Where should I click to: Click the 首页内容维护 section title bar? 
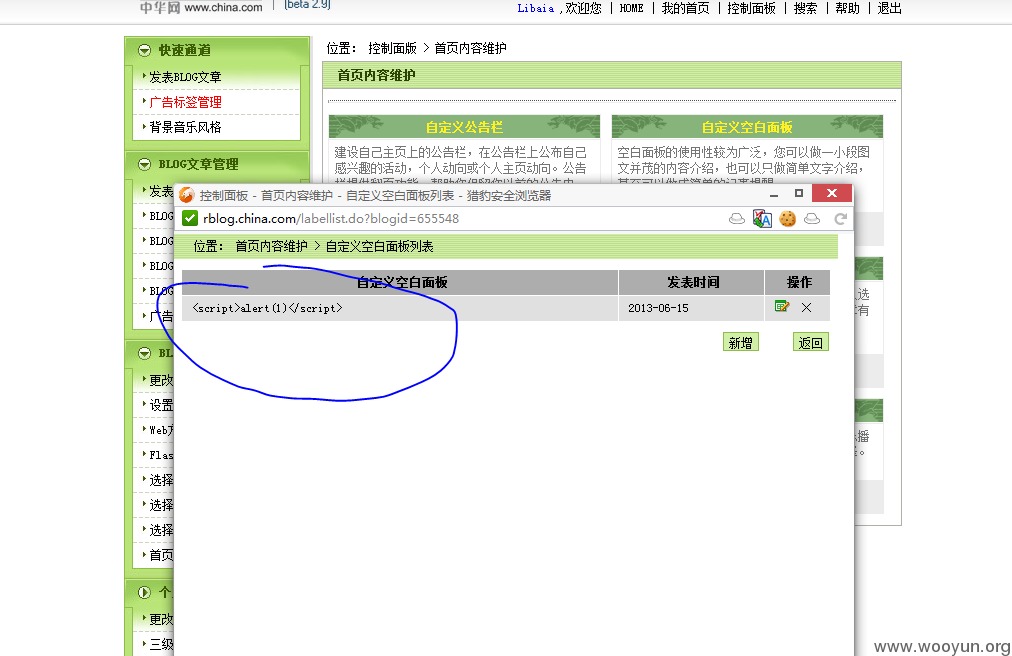coord(612,76)
